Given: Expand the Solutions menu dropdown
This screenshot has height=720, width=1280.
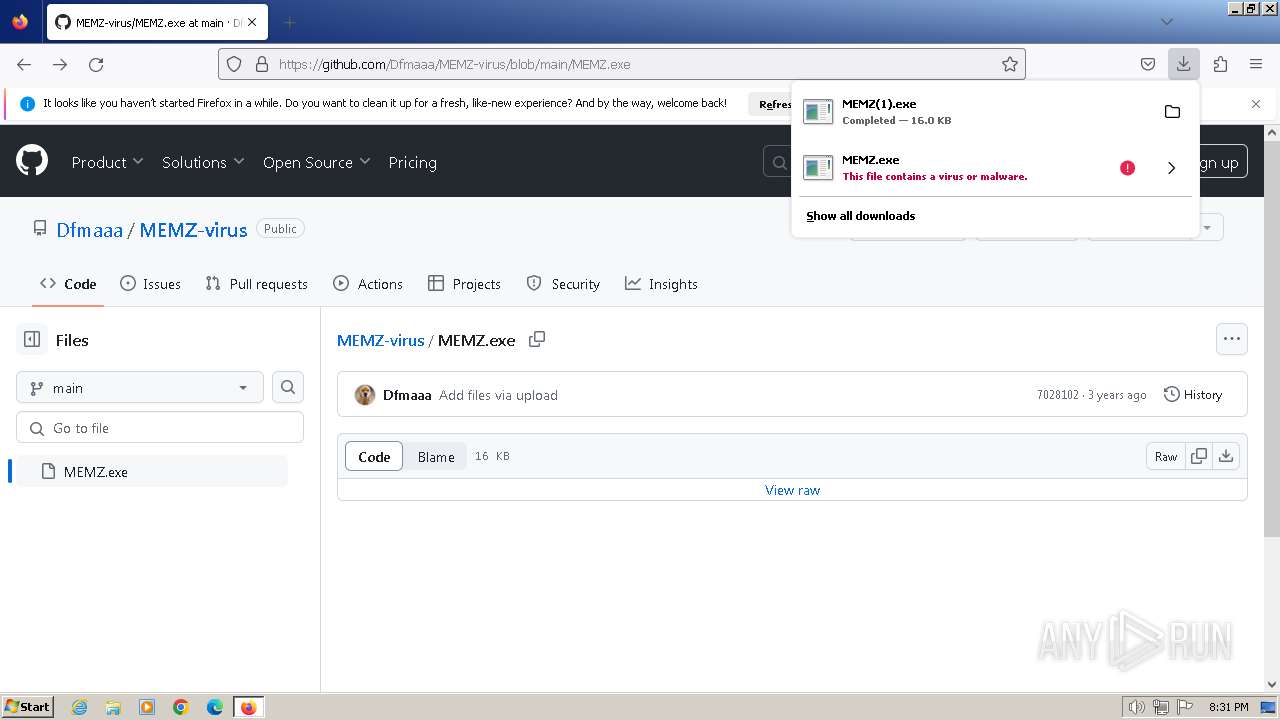Looking at the screenshot, I should click(x=204, y=162).
